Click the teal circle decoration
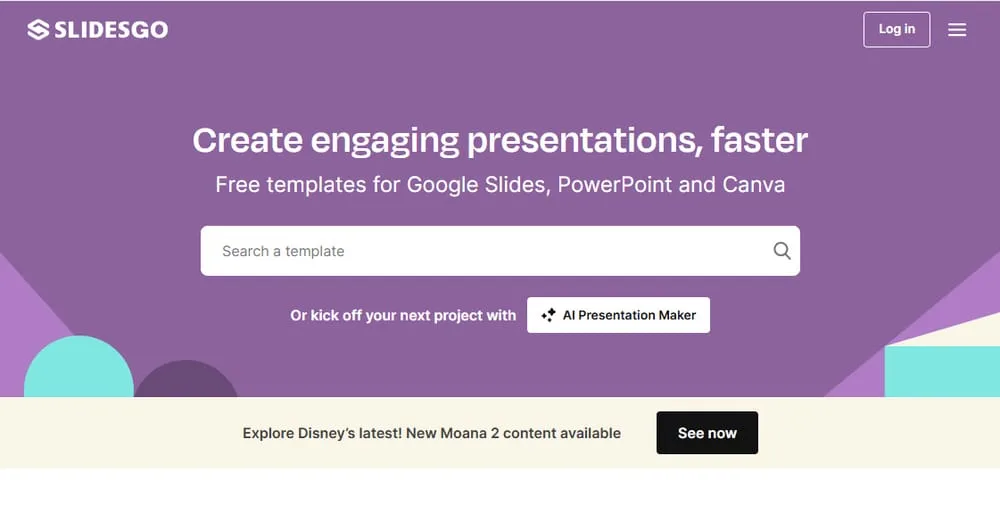Image resolution: width=1000 pixels, height=515 pixels. (78, 368)
